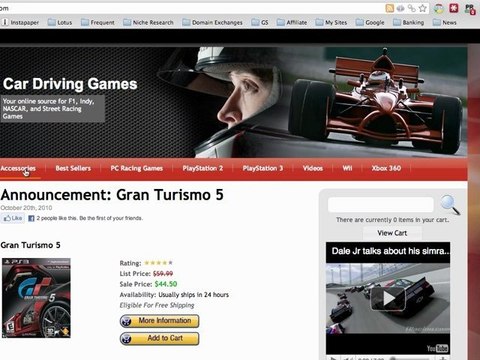The image size is (480, 360).
Task: Open the Wii navigation tab
Action: point(347,168)
